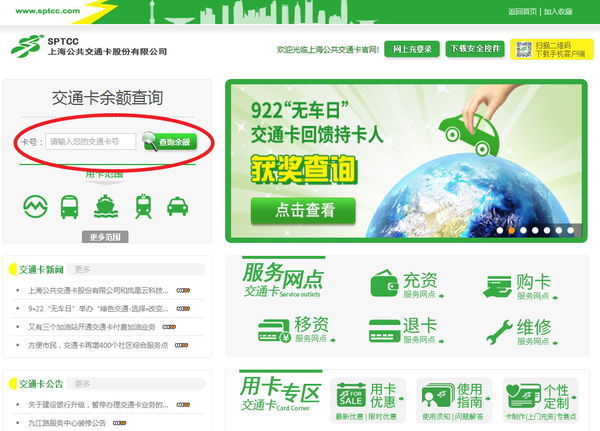Click 加入收藏 link in top bar

coord(558,11)
